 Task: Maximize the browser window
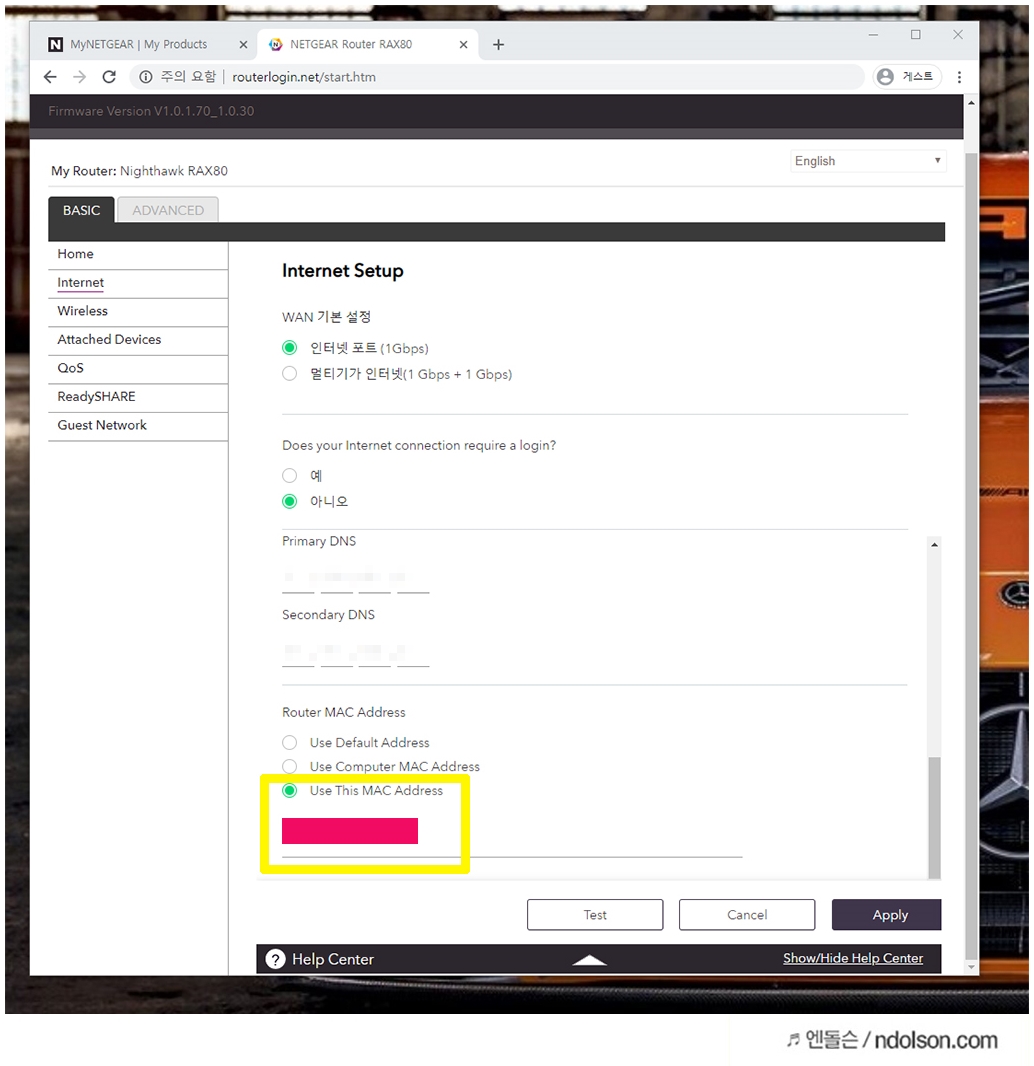(x=916, y=35)
